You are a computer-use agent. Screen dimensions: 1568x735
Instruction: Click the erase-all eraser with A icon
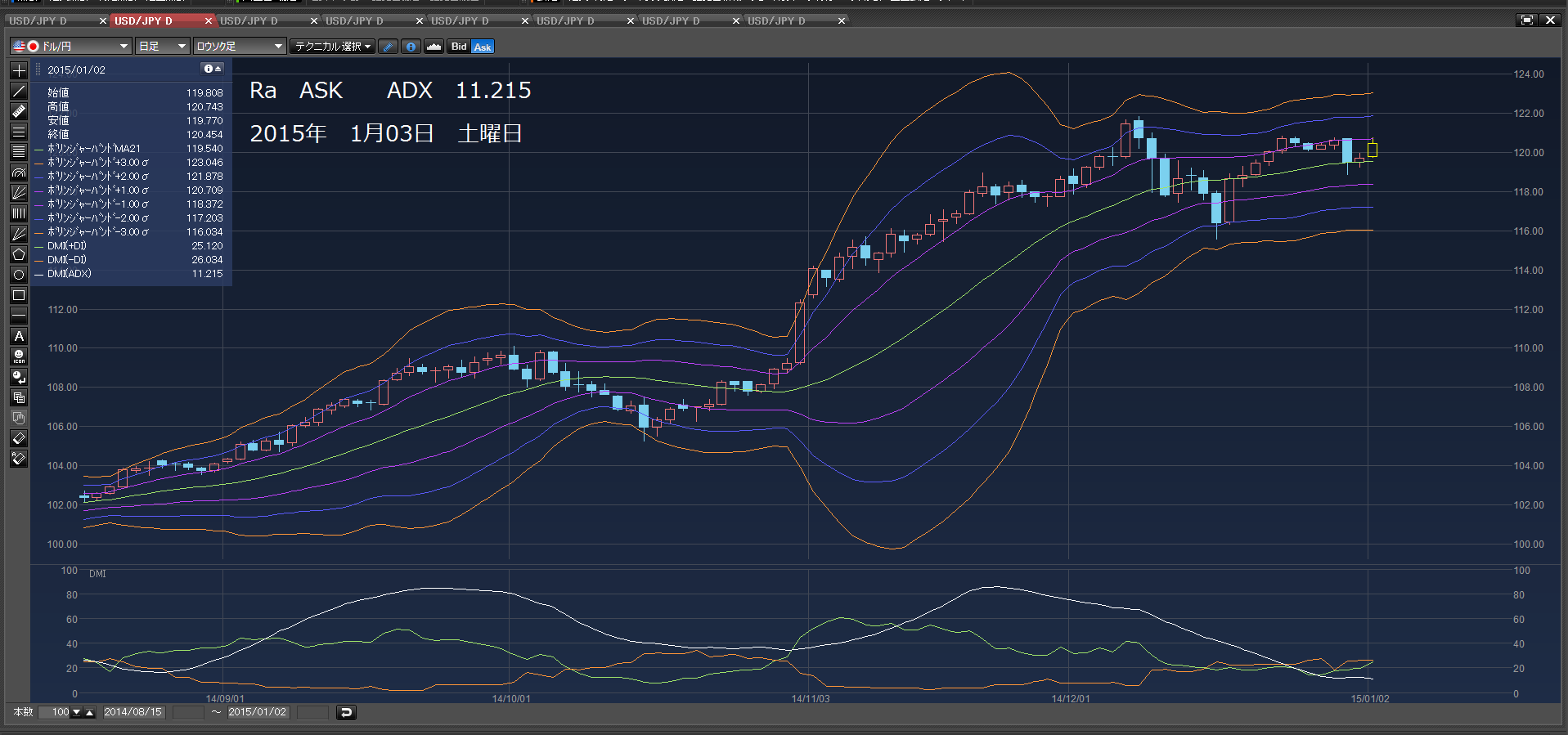[x=19, y=459]
